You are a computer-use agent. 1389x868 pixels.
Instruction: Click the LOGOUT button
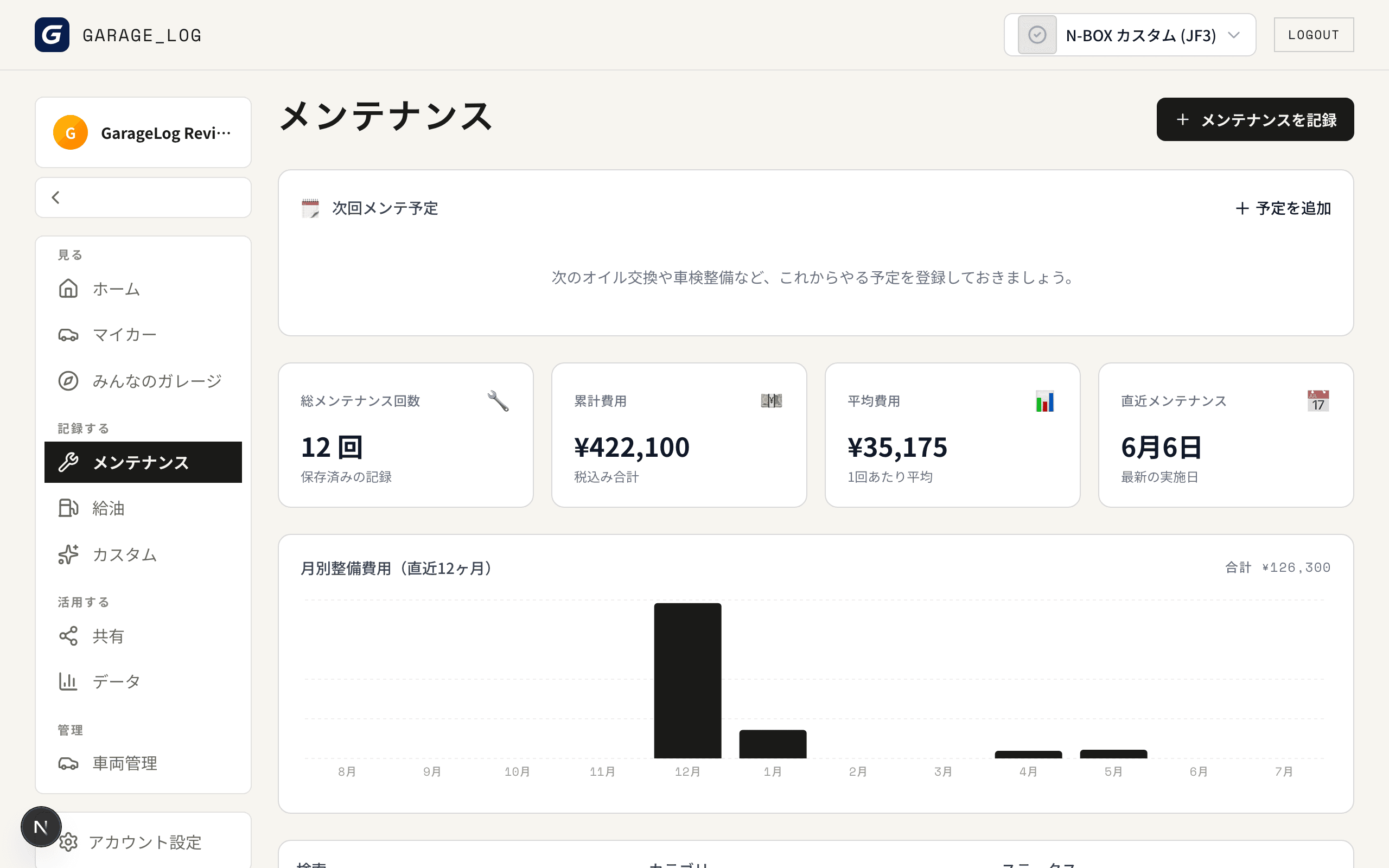pyautogui.click(x=1313, y=35)
